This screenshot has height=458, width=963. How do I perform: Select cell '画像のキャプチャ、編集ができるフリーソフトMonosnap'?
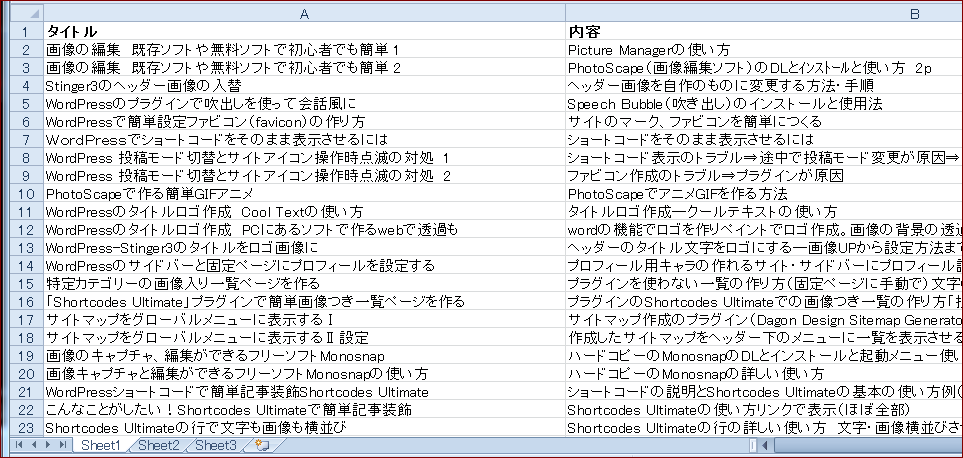304,355
